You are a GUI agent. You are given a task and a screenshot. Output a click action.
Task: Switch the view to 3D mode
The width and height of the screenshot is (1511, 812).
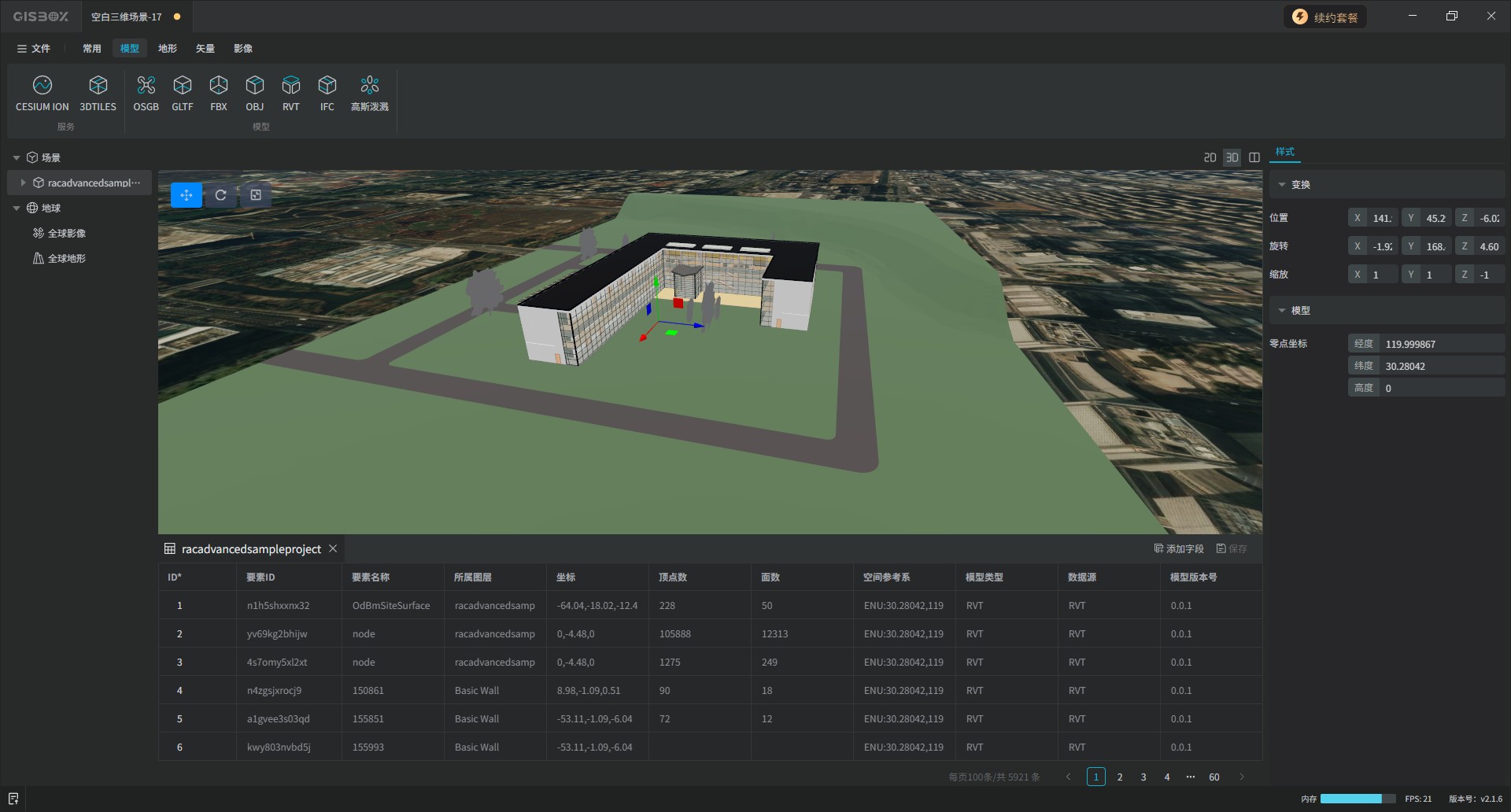pos(1232,157)
